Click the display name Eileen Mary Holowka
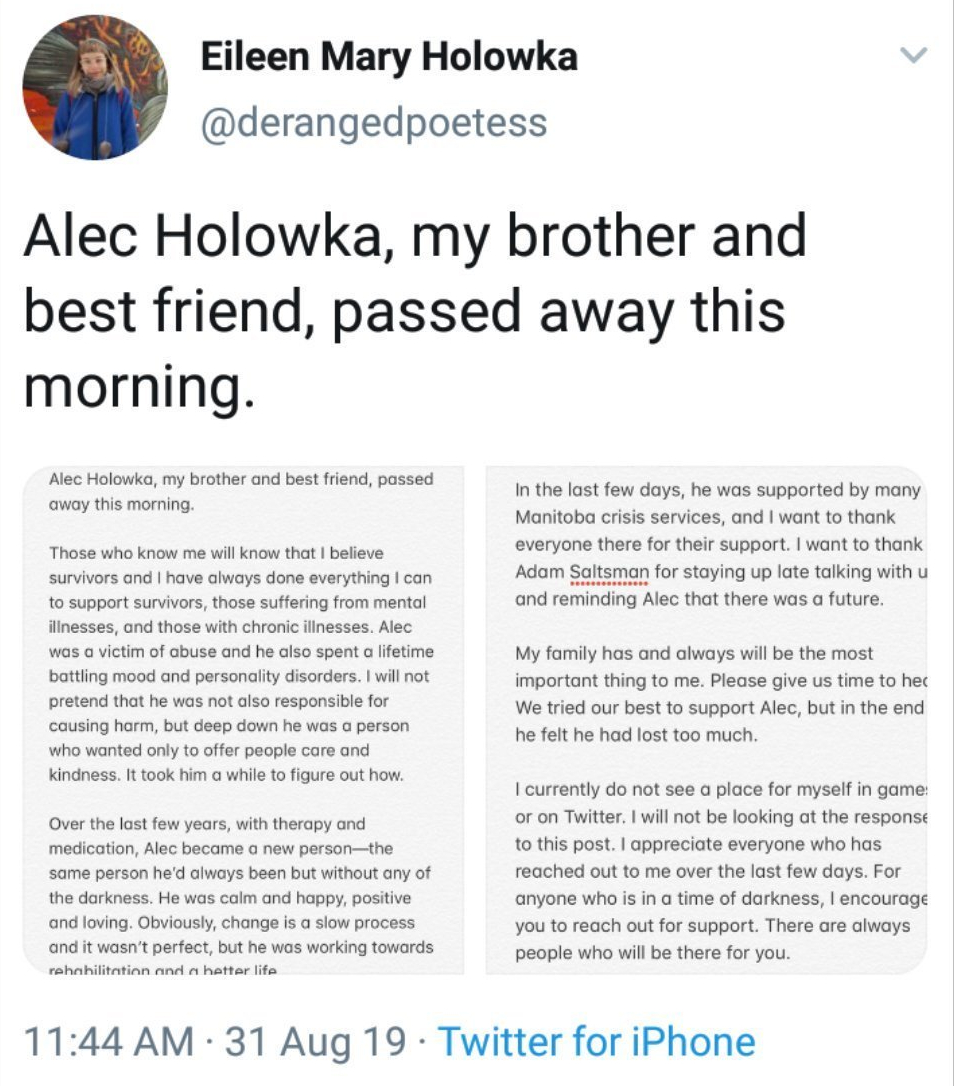This screenshot has width=954, height=1086. click(x=389, y=57)
